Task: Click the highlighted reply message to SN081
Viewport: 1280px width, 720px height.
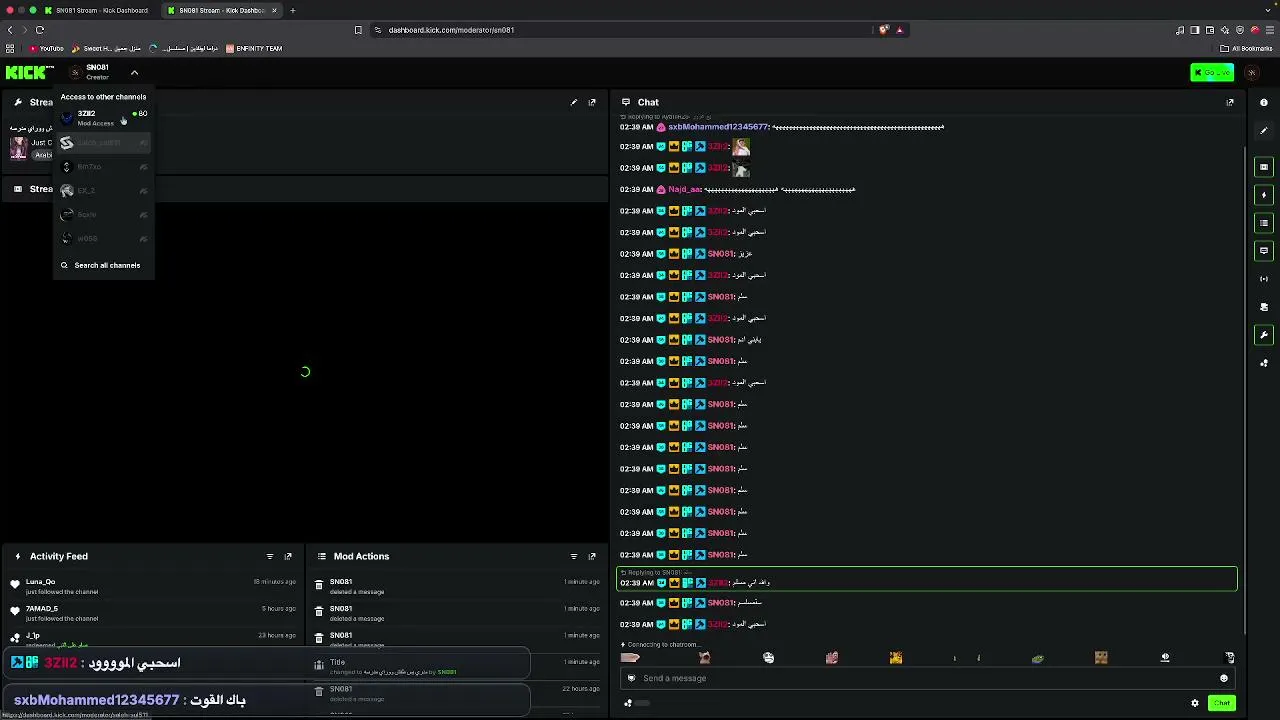Action: 926,579
